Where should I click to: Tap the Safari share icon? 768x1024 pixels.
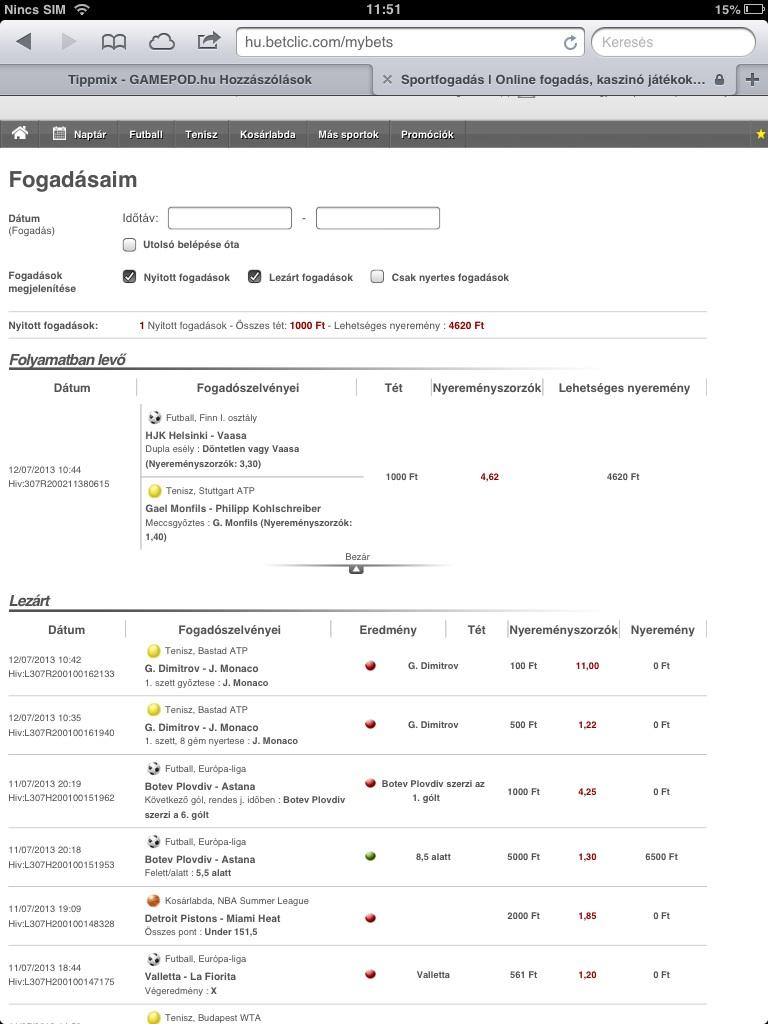pyautogui.click(x=208, y=41)
